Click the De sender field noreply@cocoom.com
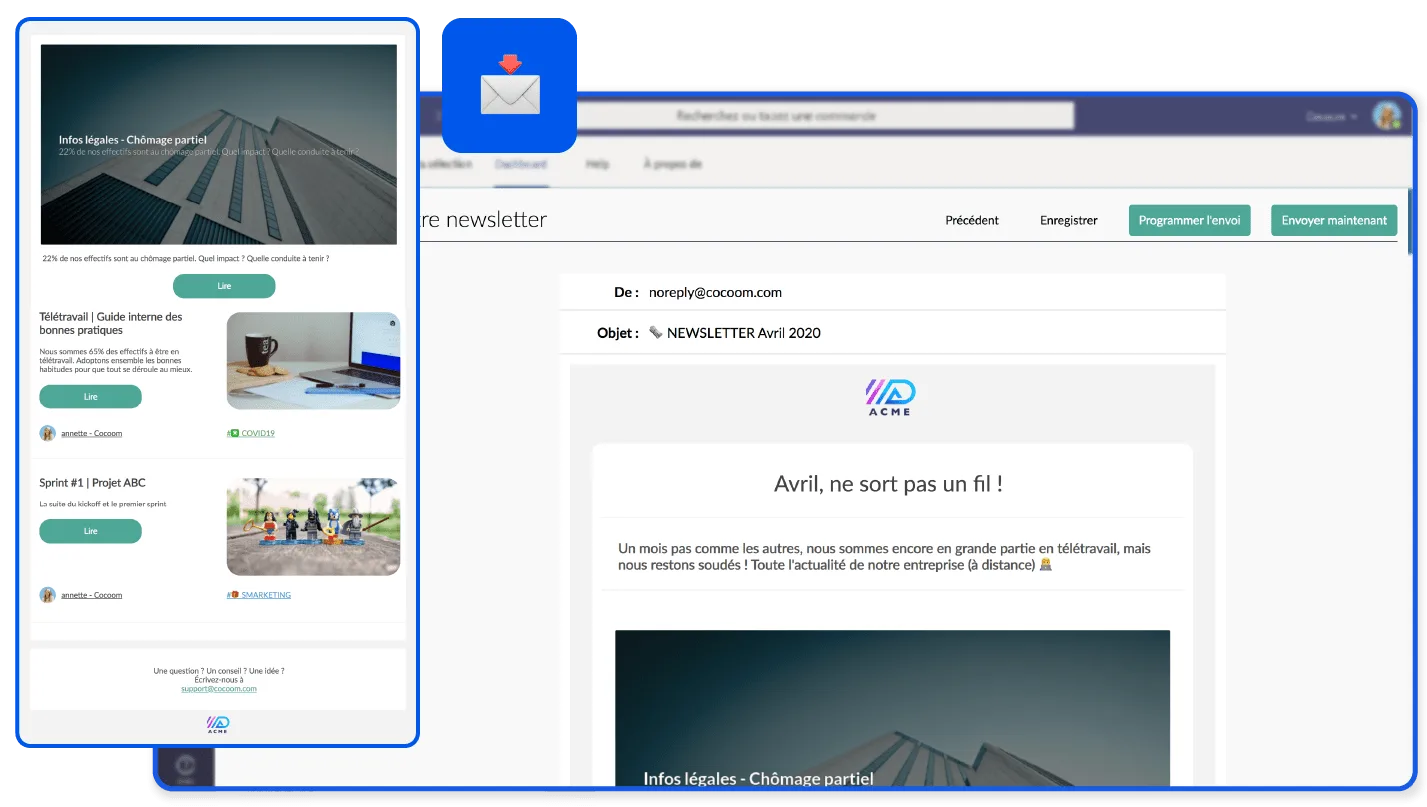Screen dimensions: 1427x807 (x=892, y=292)
